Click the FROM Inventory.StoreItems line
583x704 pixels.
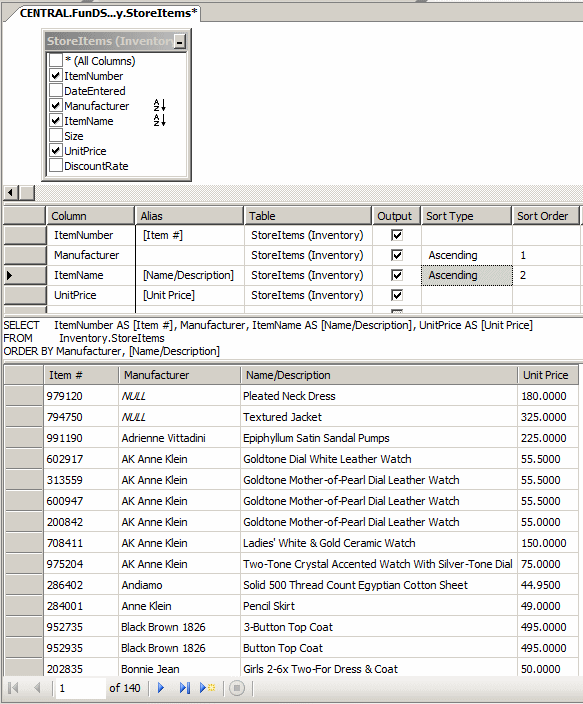click(x=84, y=338)
